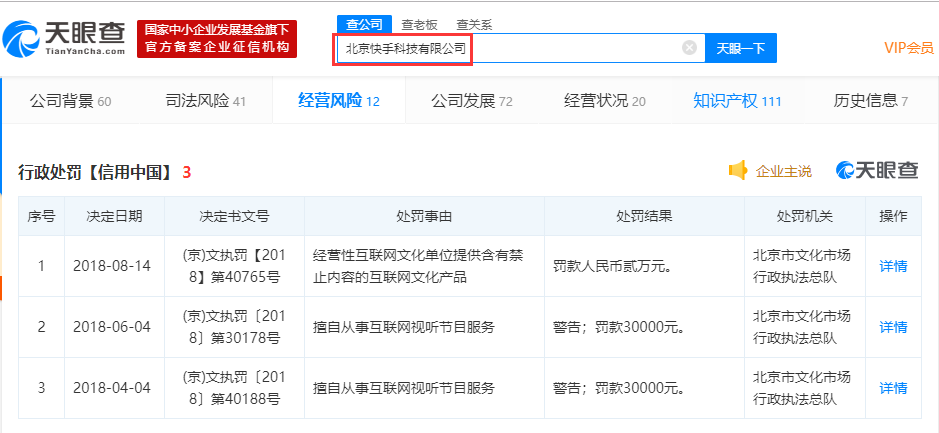Open the TianYanCha logo homepage
The height and width of the screenshot is (433, 939).
(63, 38)
